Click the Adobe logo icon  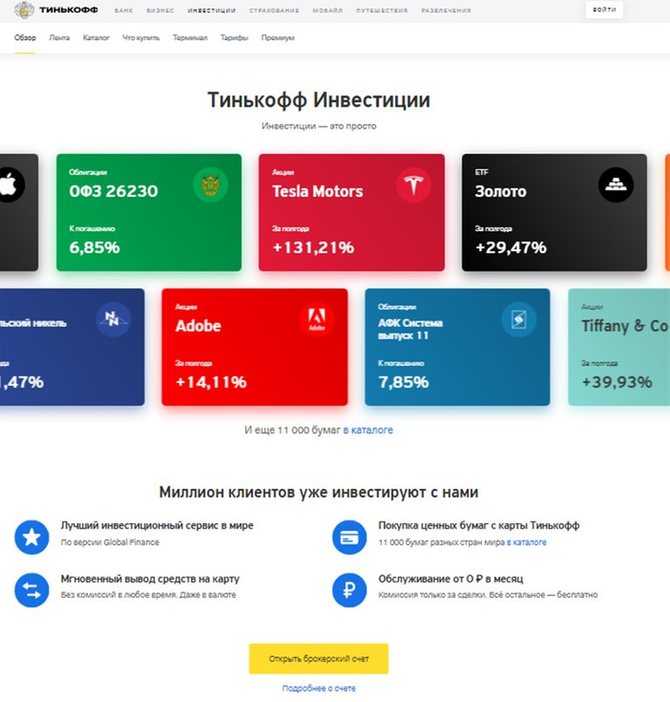tap(316, 319)
